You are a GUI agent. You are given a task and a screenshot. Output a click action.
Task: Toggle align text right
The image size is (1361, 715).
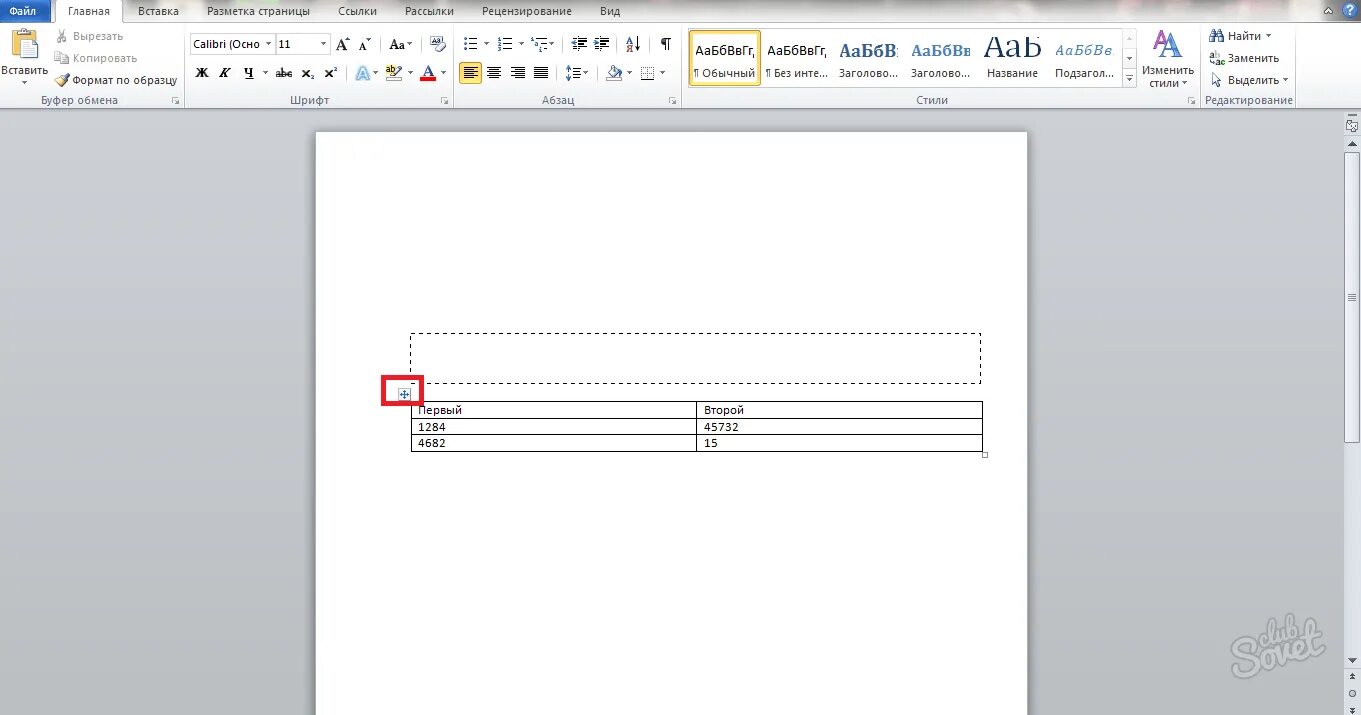tap(518, 73)
